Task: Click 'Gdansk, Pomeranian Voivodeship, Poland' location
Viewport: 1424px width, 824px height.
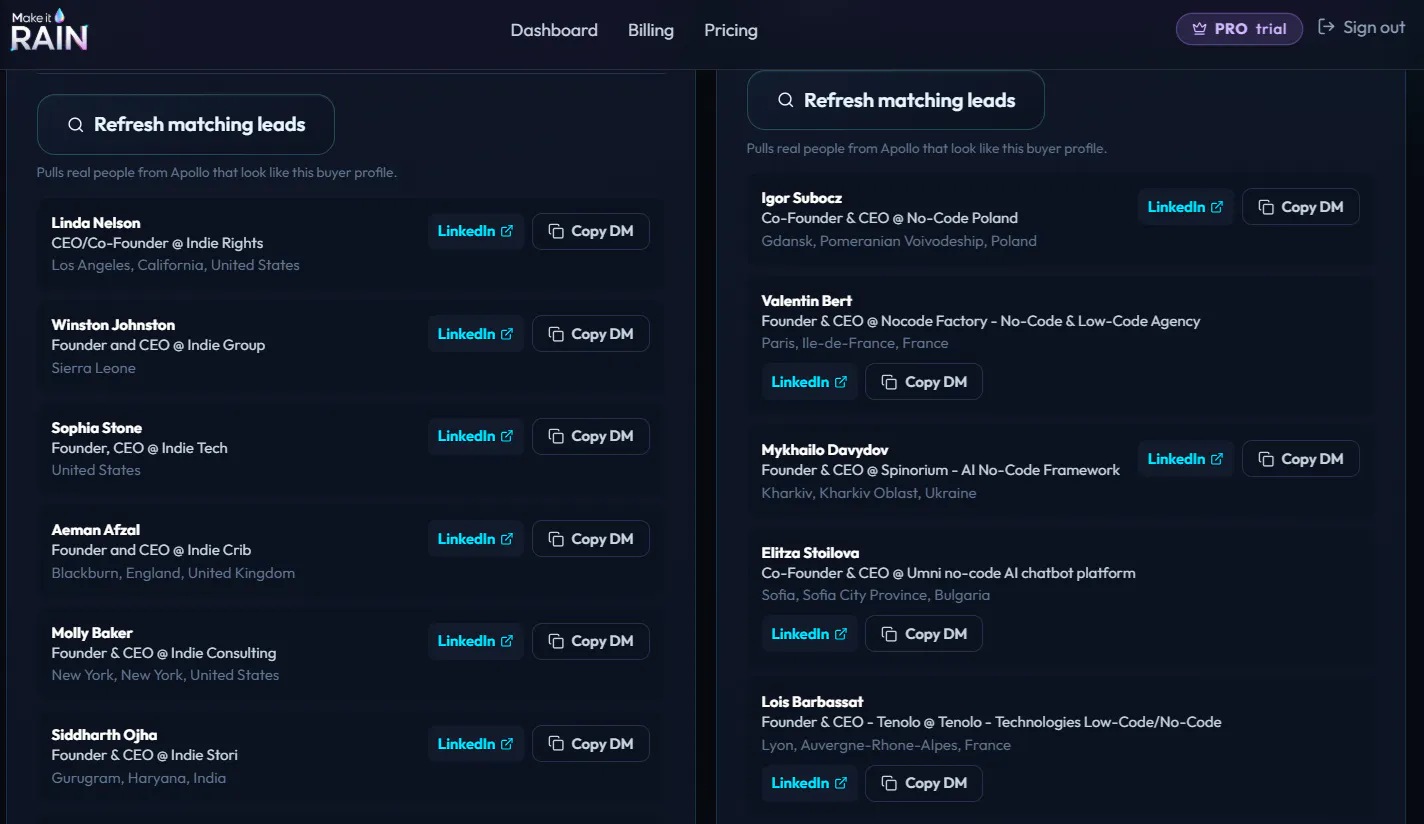Action: pos(899,241)
